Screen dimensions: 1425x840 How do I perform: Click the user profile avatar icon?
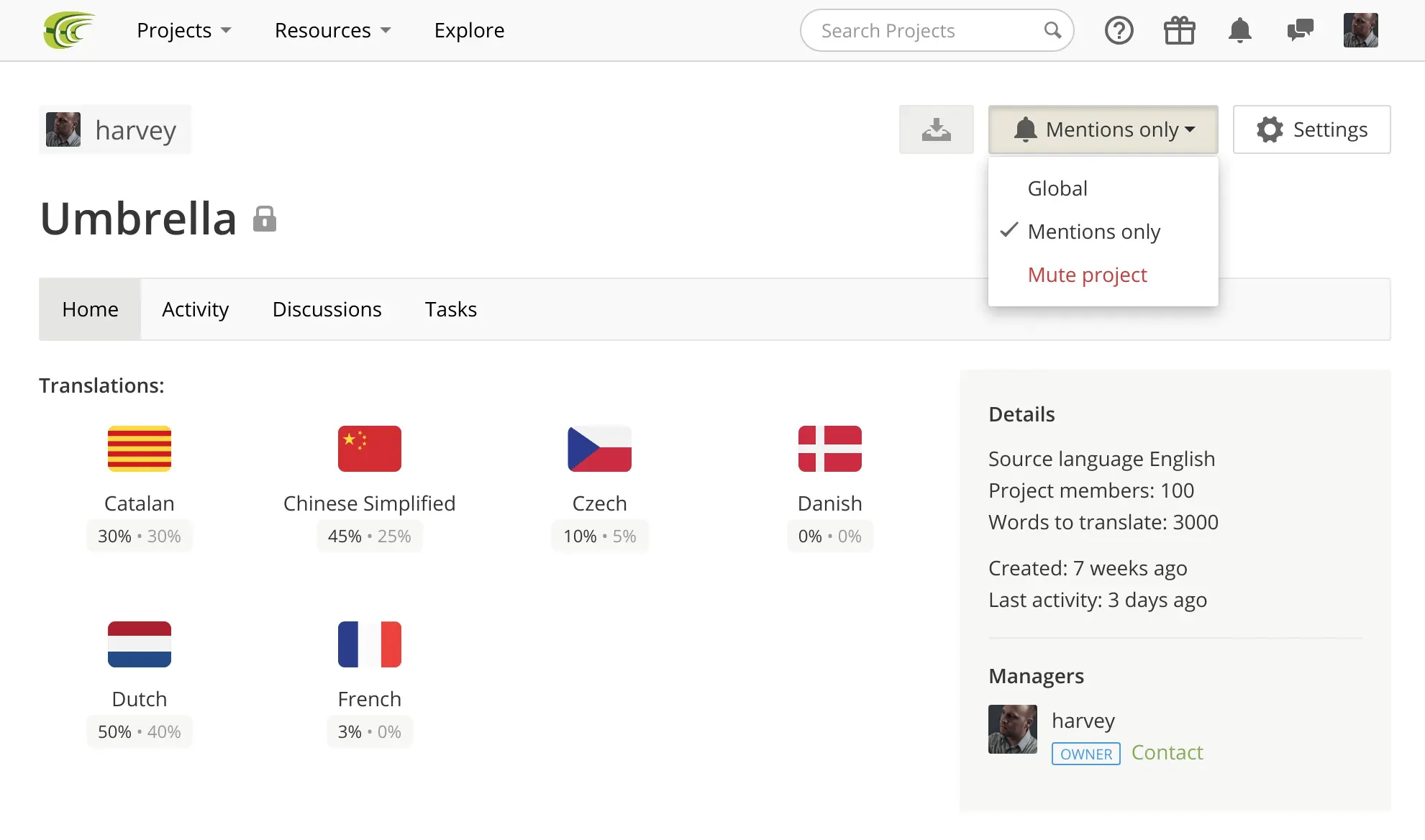point(1361,30)
